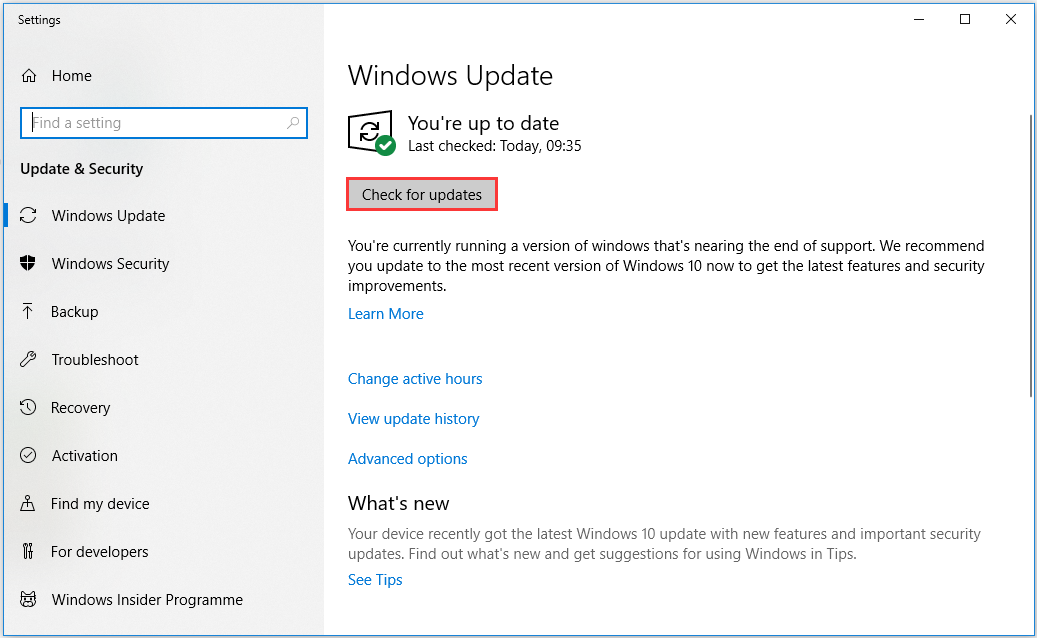
Task: Open the Backup settings section
Action: click(x=75, y=311)
